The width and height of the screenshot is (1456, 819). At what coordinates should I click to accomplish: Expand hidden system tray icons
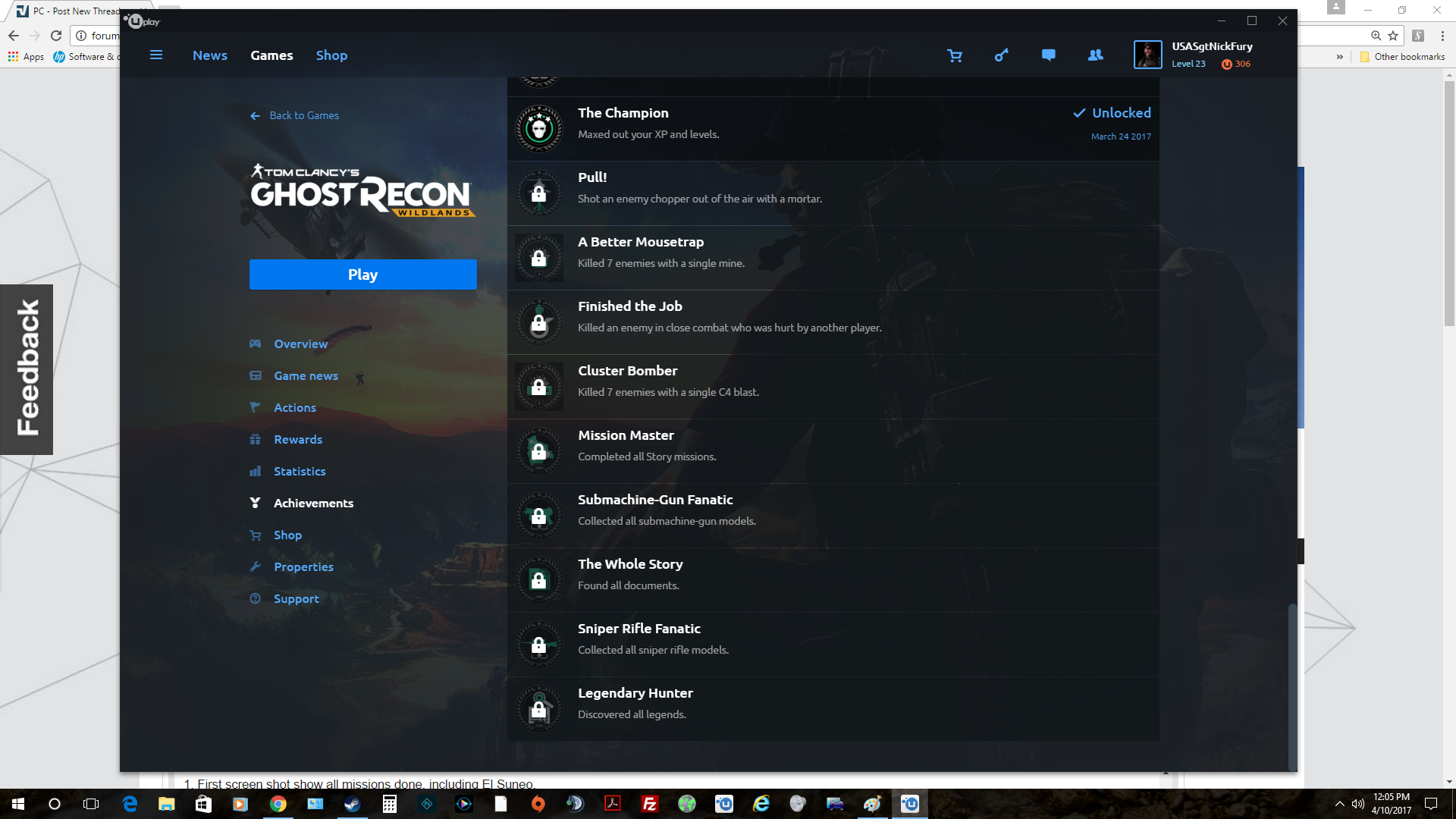pyautogui.click(x=1339, y=804)
